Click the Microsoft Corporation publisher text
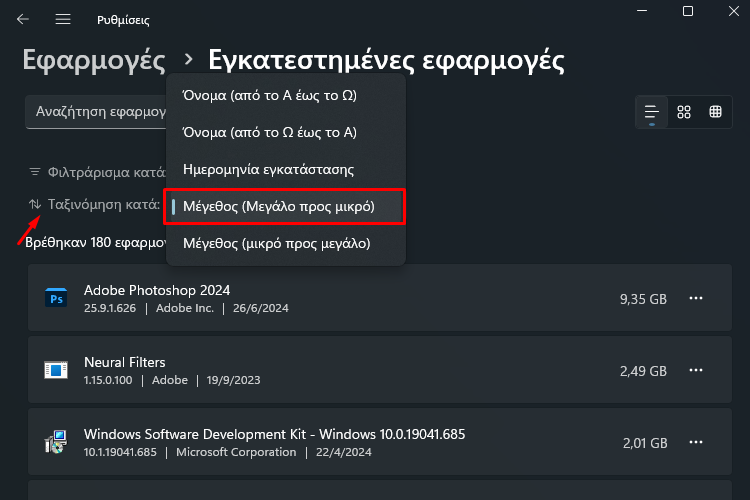750x500 pixels. pyautogui.click(x=236, y=452)
